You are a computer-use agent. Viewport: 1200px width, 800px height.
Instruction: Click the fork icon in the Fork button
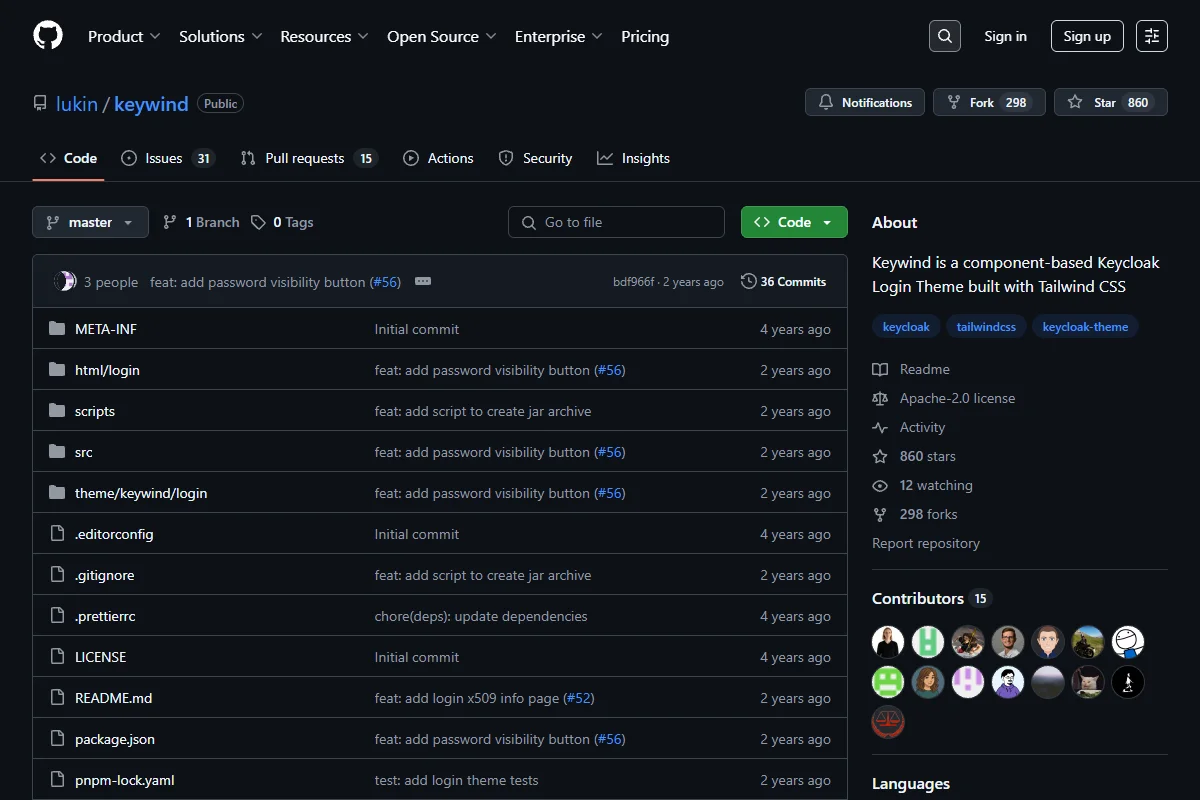tap(954, 102)
